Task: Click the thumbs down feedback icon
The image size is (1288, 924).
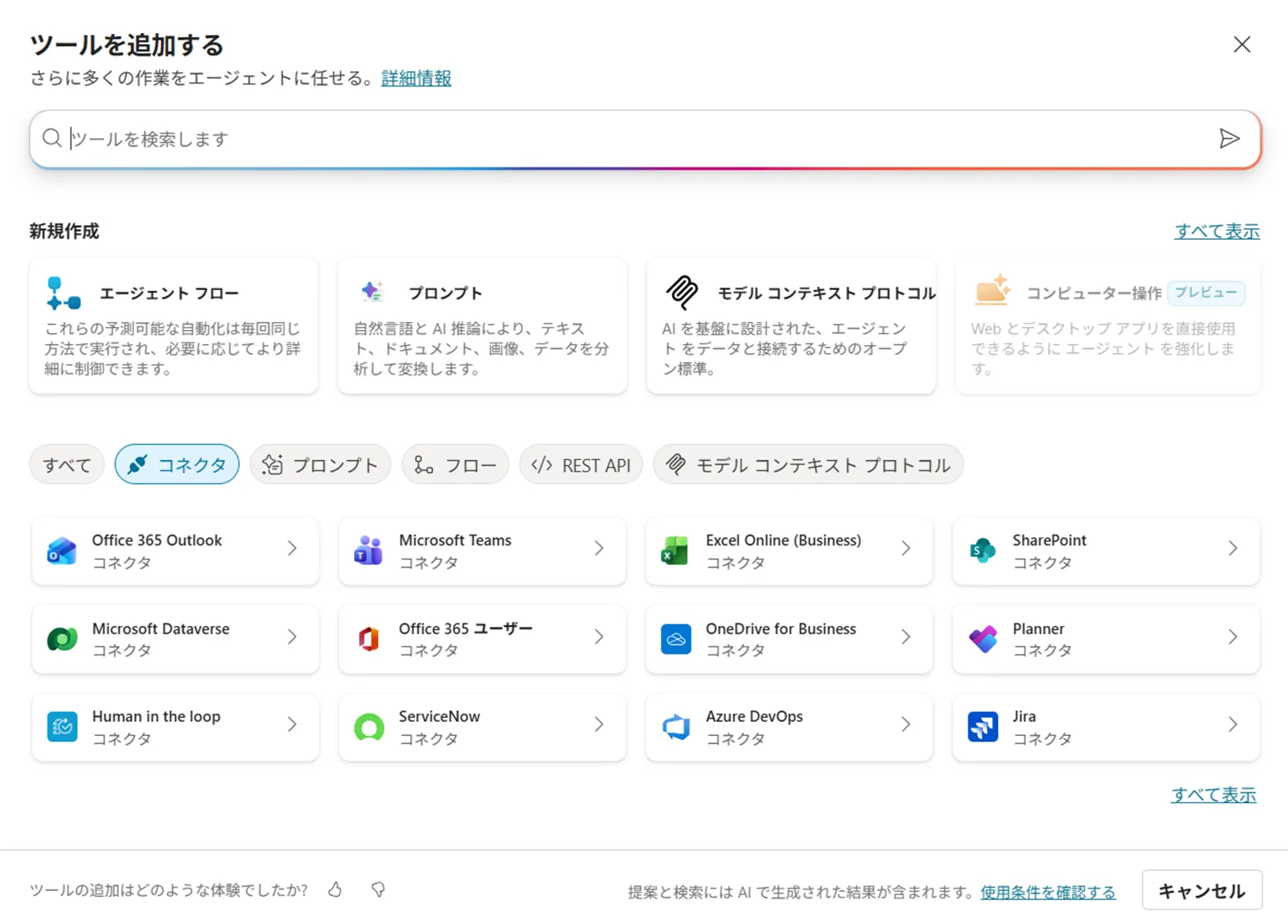Action: 378,890
